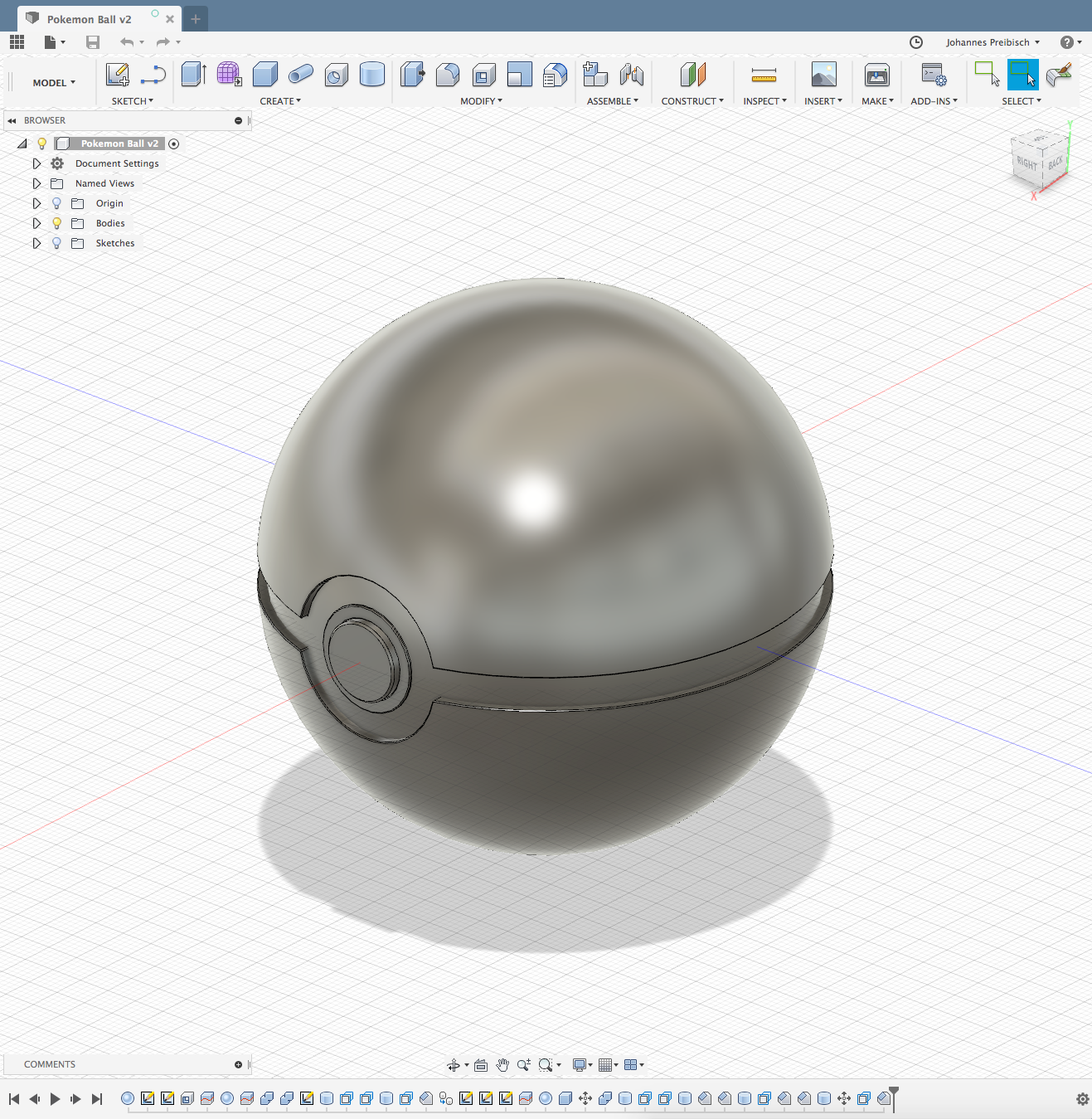Screen dimensions: 1092x1119
Task: Click the tilted cylinder Pipe icon
Action: click(x=300, y=75)
